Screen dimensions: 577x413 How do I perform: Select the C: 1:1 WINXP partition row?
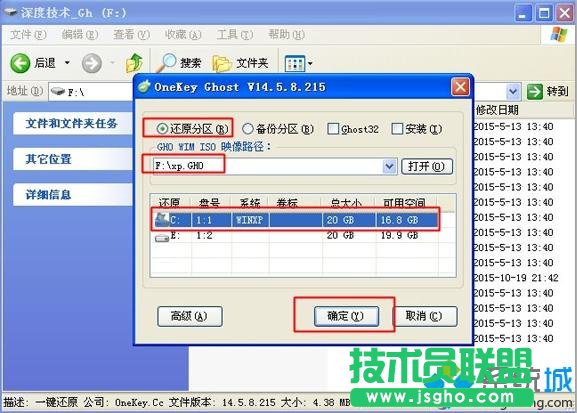pyautogui.click(x=296, y=220)
